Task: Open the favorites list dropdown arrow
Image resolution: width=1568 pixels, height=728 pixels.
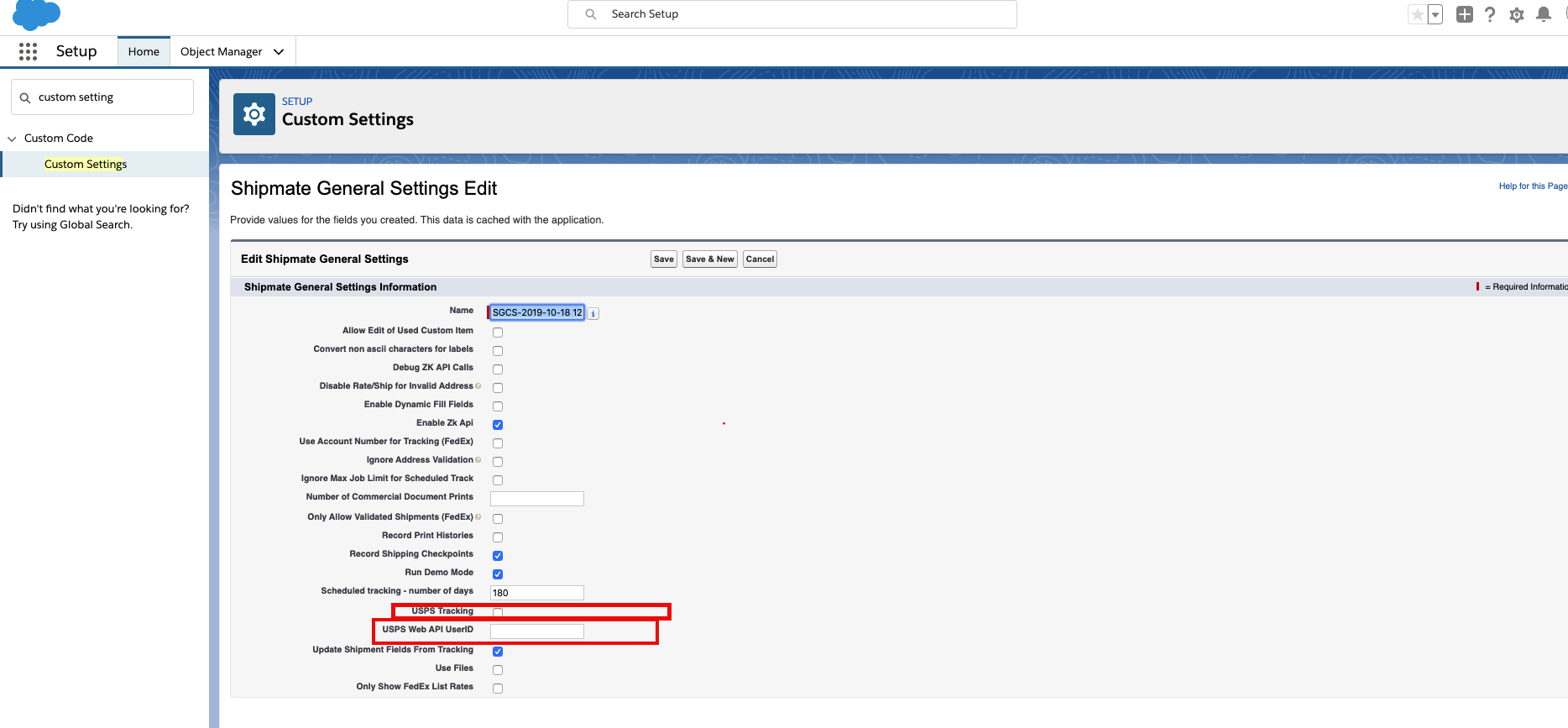Action: [1435, 14]
